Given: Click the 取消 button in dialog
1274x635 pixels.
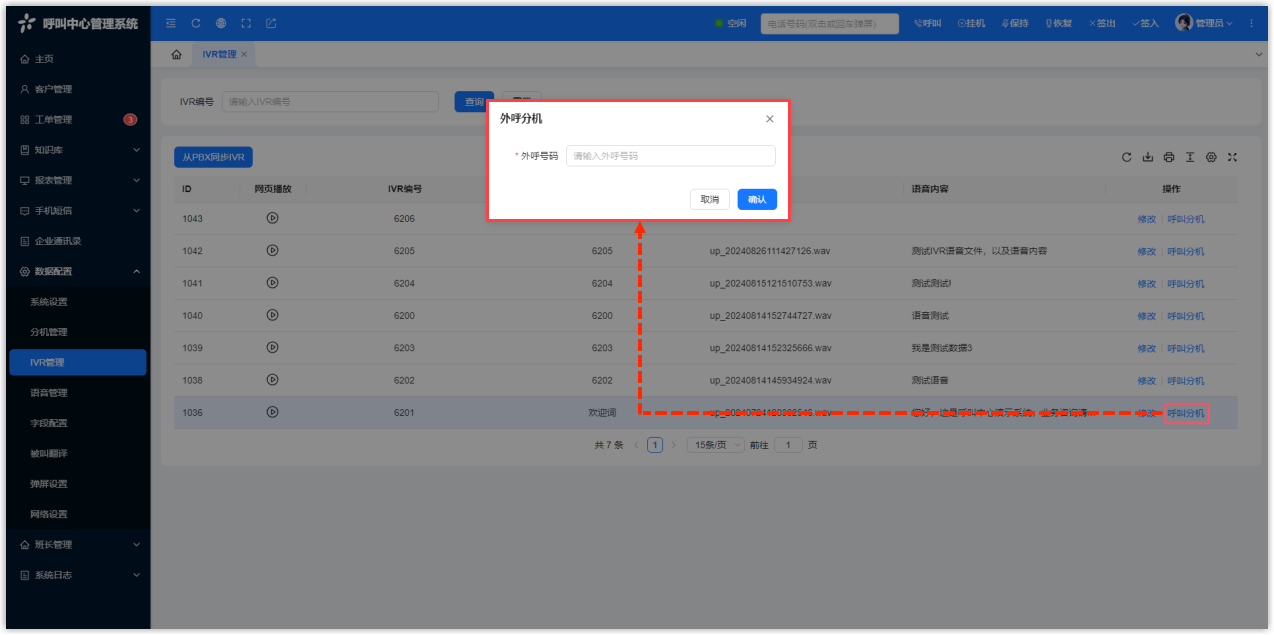Looking at the screenshot, I should point(709,200).
